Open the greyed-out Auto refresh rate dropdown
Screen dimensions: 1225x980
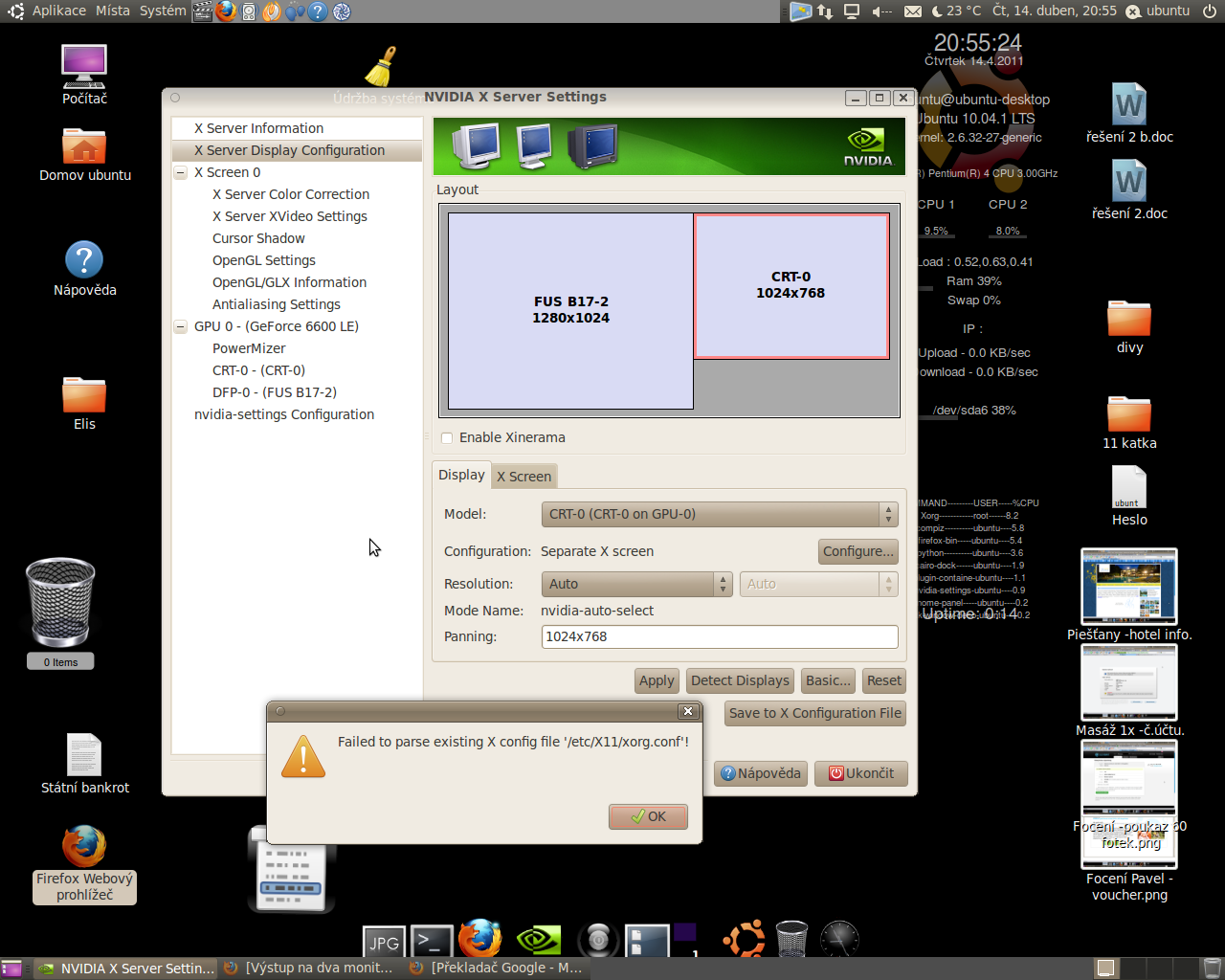[818, 584]
